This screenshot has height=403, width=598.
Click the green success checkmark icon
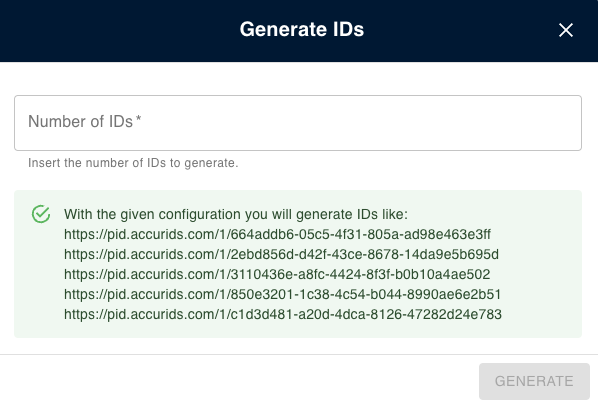41,214
